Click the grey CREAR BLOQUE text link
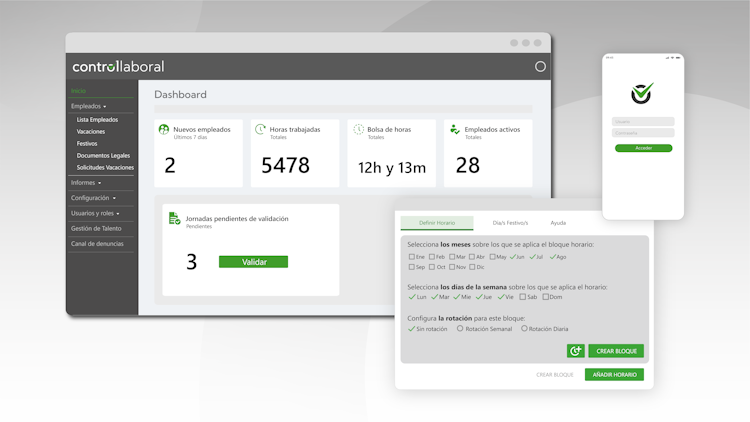Screen dimensions: 750x422 [554, 375]
